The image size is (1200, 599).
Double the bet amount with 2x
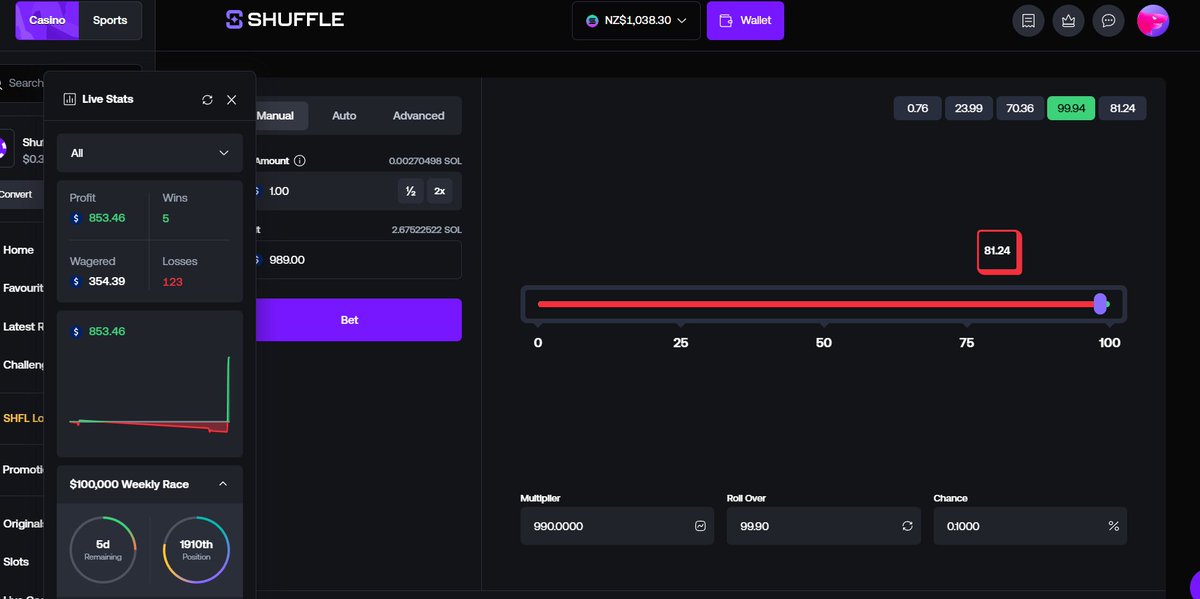coord(440,191)
